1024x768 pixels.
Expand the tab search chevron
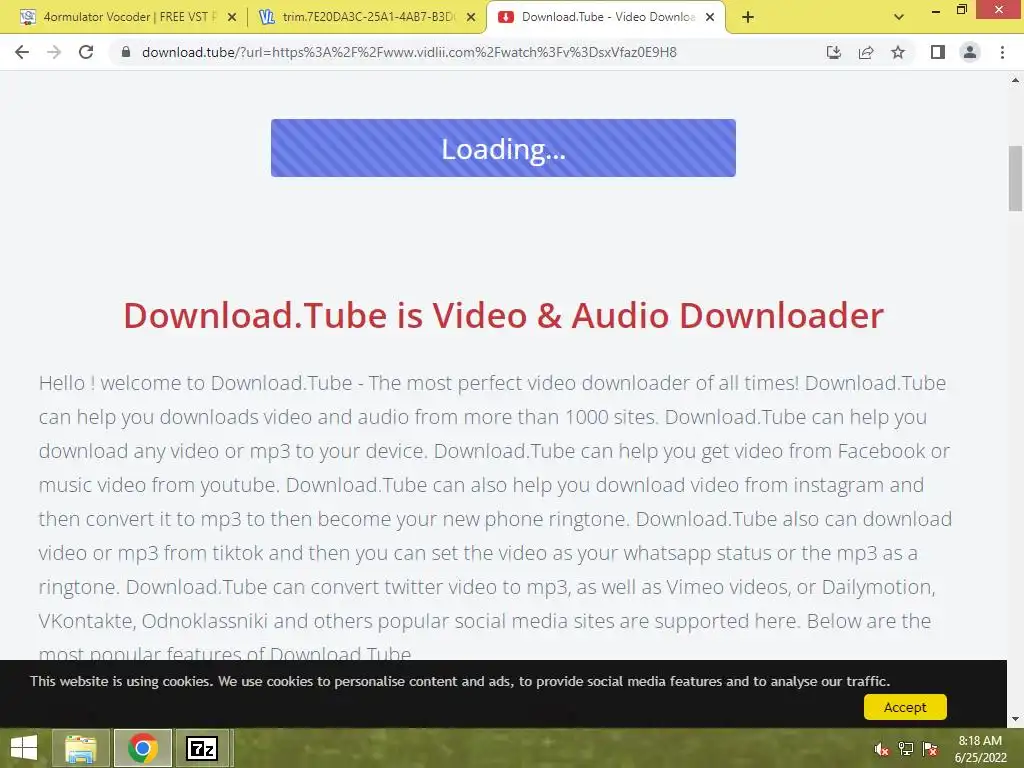coord(899,17)
